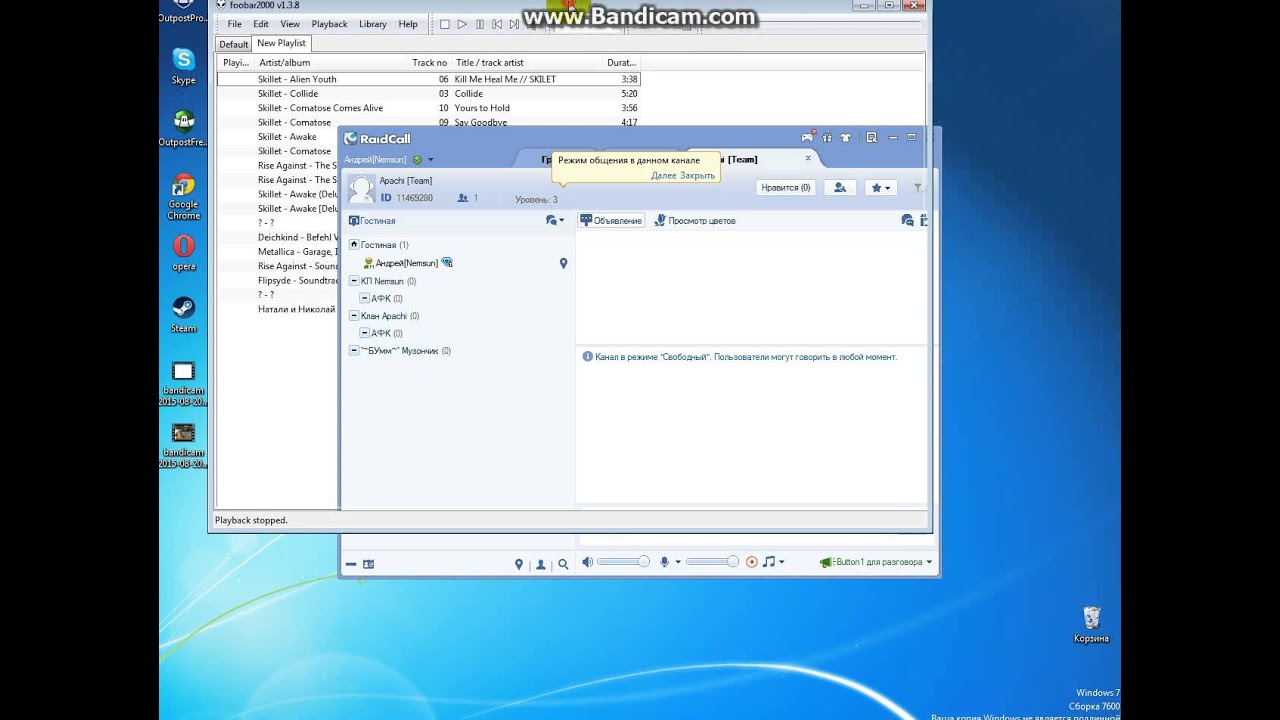Open the channel chat-mode dropdown in tree header

(x=555, y=220)
